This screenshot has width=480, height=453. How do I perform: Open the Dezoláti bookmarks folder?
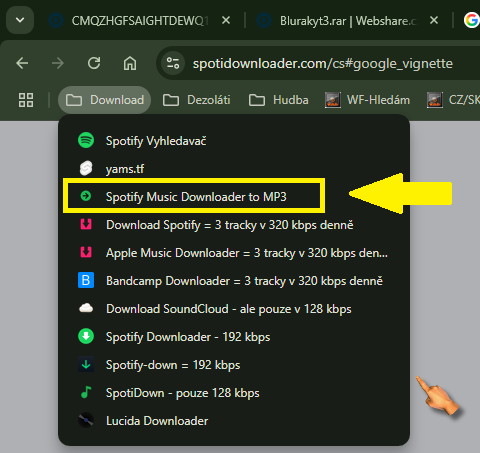coord(197,100)
